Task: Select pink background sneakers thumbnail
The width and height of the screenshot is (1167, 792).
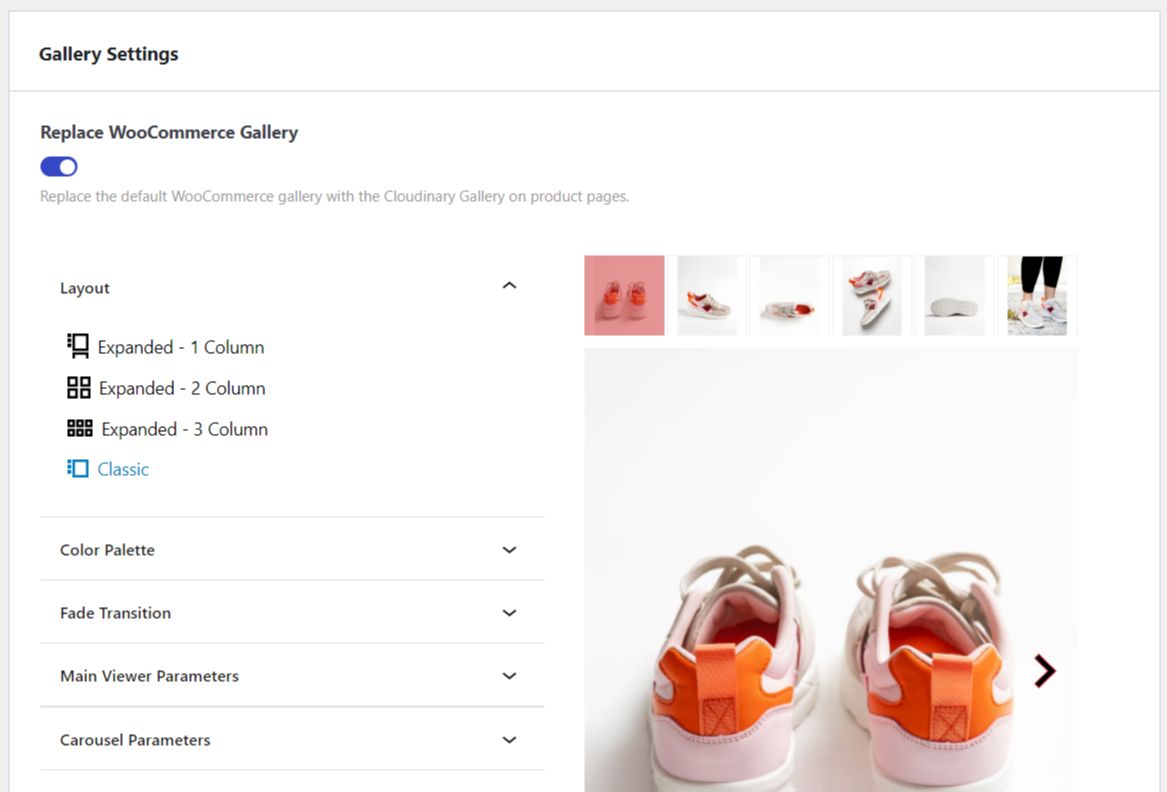Action: point(624,295)
